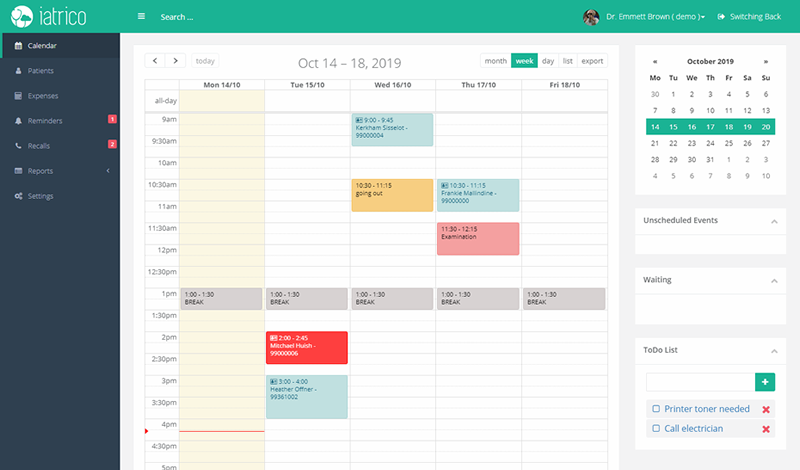Expand the Reports submenu chevron
Image resolution: width=800 pixels, height=470 pixels.
tap(108, 170)
